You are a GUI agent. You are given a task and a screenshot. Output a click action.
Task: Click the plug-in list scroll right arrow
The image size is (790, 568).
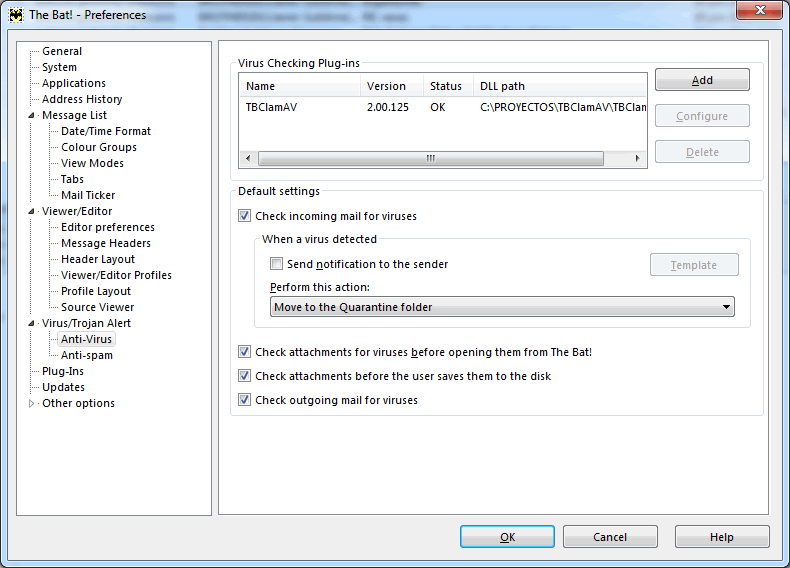[637, 158]
